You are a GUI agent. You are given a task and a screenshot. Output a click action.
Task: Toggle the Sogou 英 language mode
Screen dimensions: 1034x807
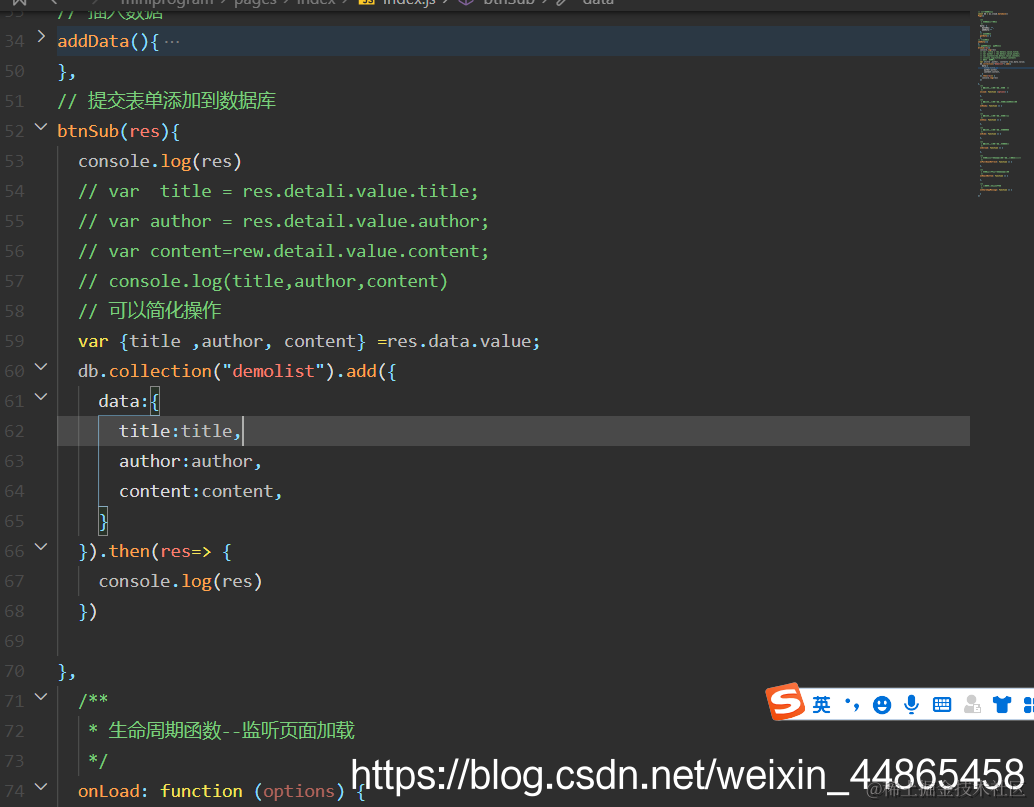821,705
